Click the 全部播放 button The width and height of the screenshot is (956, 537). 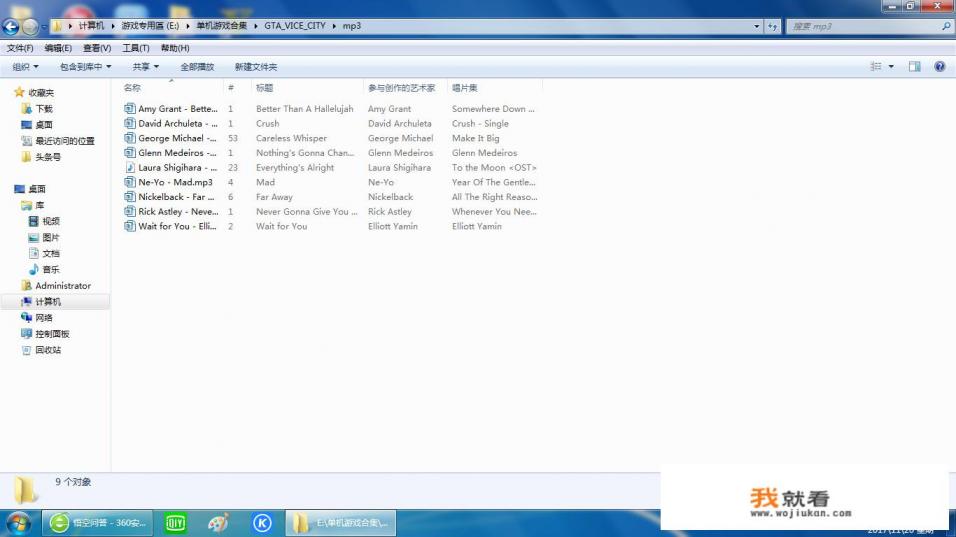point(197,67)
